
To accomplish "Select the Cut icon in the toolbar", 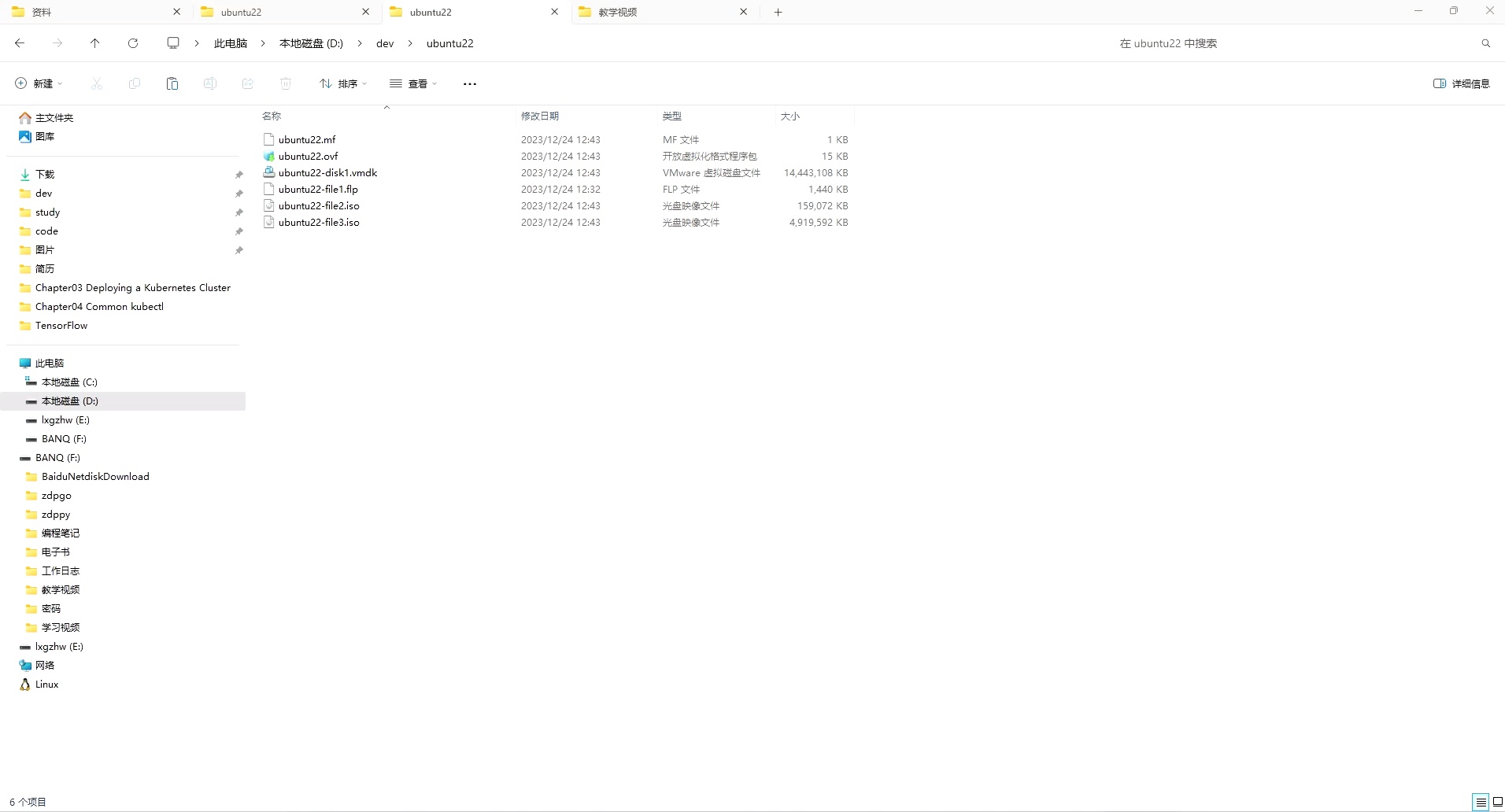I will click(96, 83).
